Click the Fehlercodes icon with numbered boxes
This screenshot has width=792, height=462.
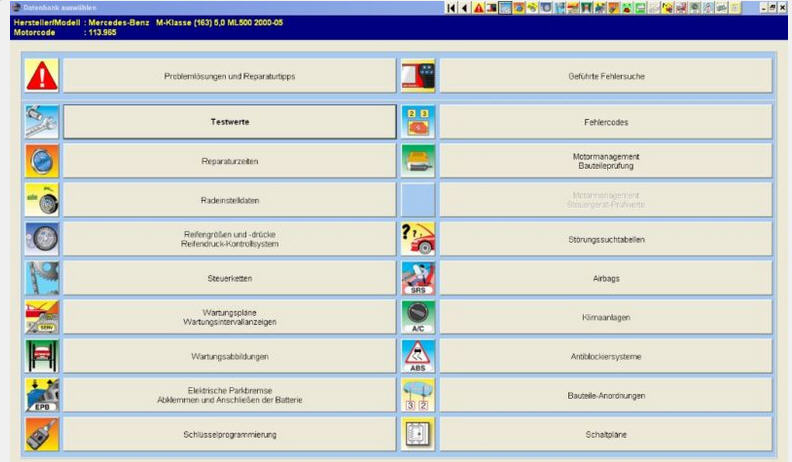(x=417, y=122)
